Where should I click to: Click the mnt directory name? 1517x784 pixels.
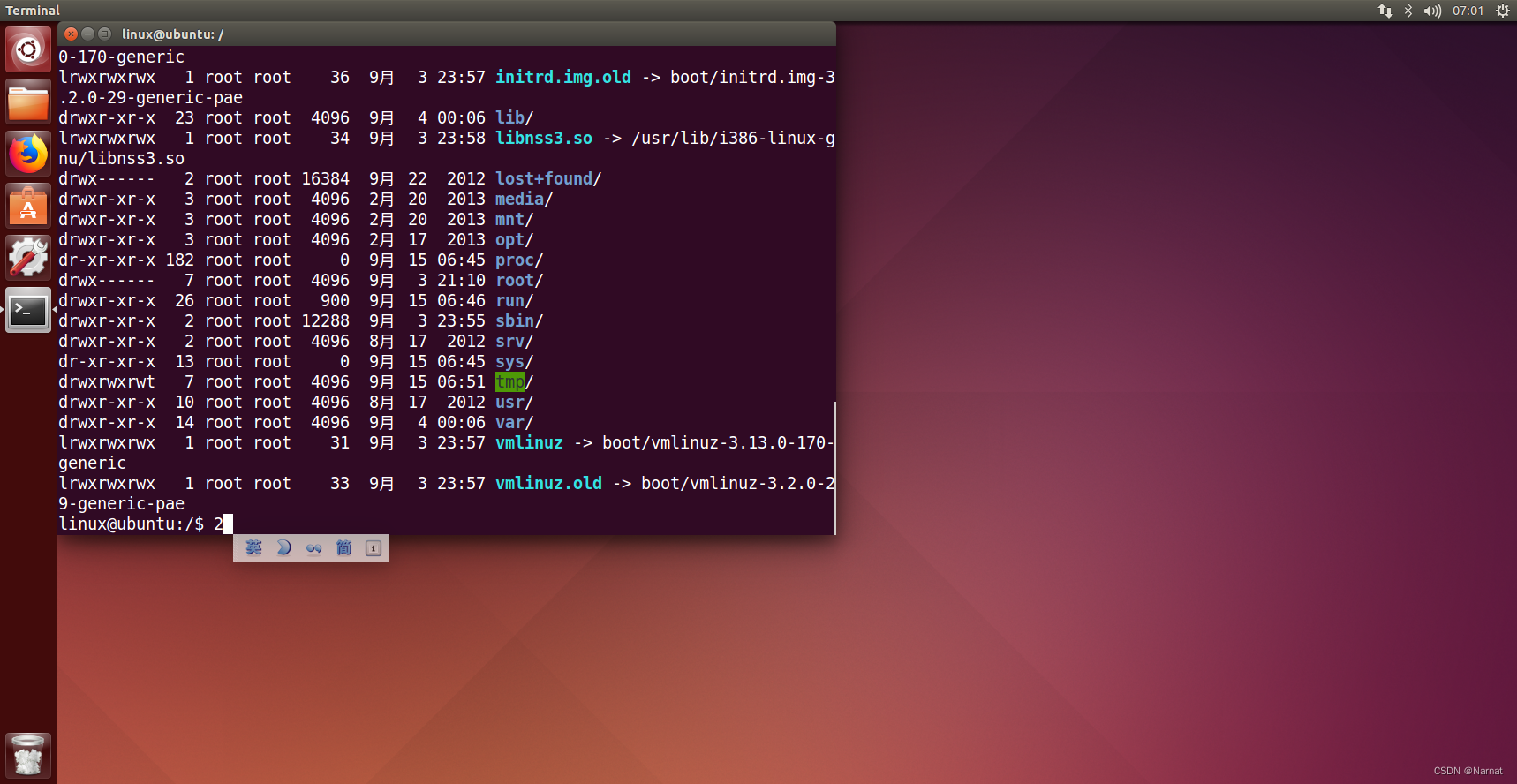tap(509, 220)
